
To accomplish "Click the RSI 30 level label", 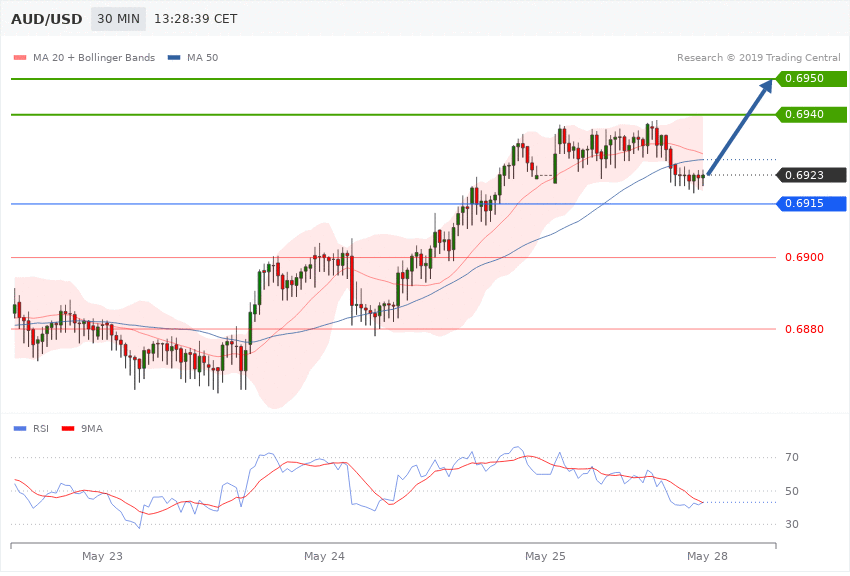I will click(x=792, y=525).
